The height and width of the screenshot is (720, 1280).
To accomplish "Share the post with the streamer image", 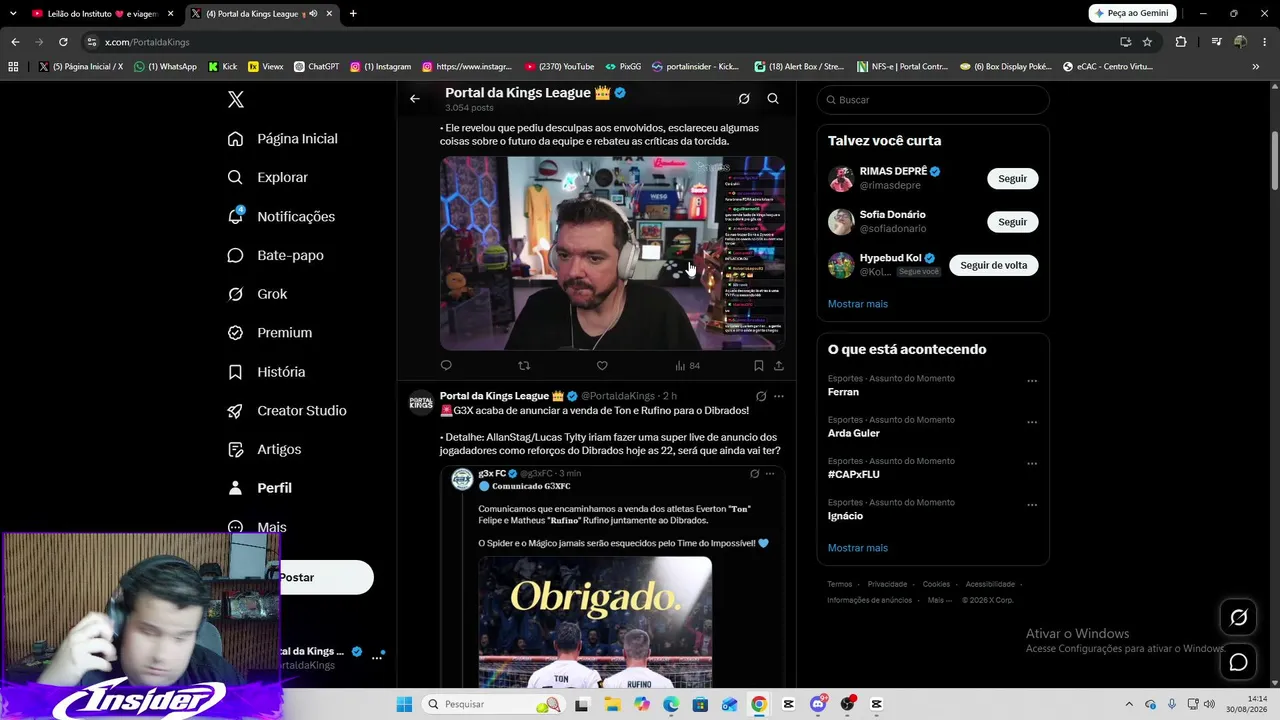I will (779, 366).
